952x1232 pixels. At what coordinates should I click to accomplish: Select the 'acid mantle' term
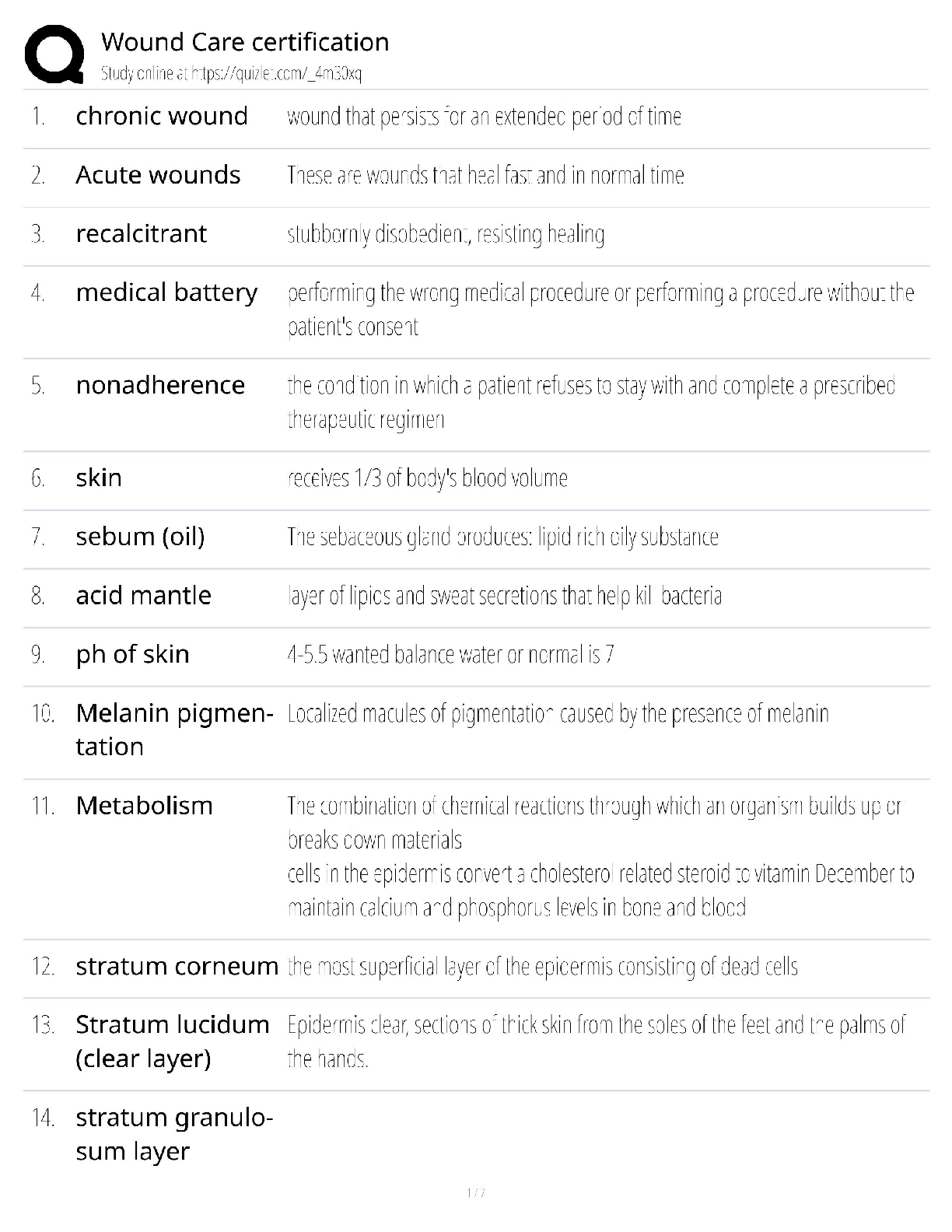[143, 596]
